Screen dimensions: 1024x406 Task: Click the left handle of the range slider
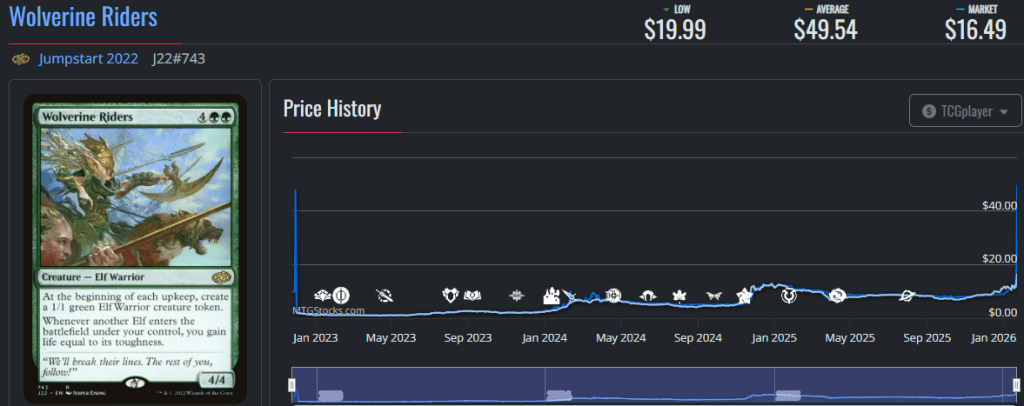pos(292,385)
